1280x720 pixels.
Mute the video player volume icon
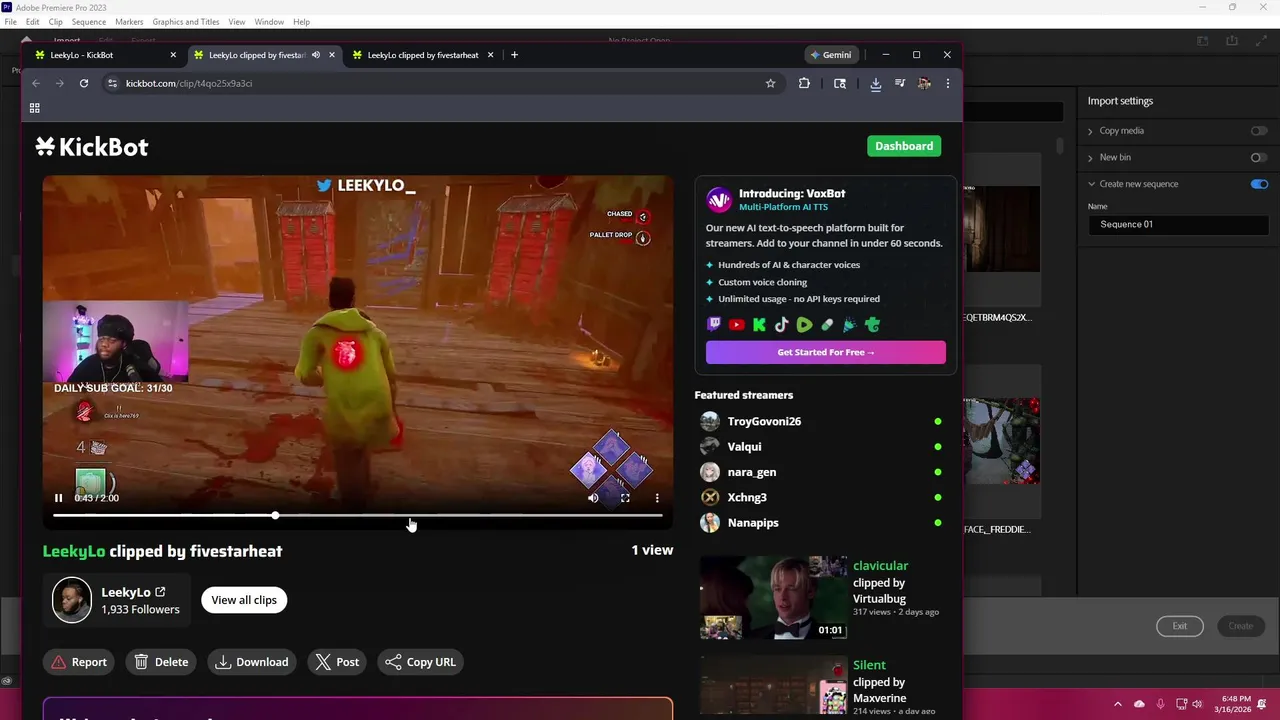593,498
